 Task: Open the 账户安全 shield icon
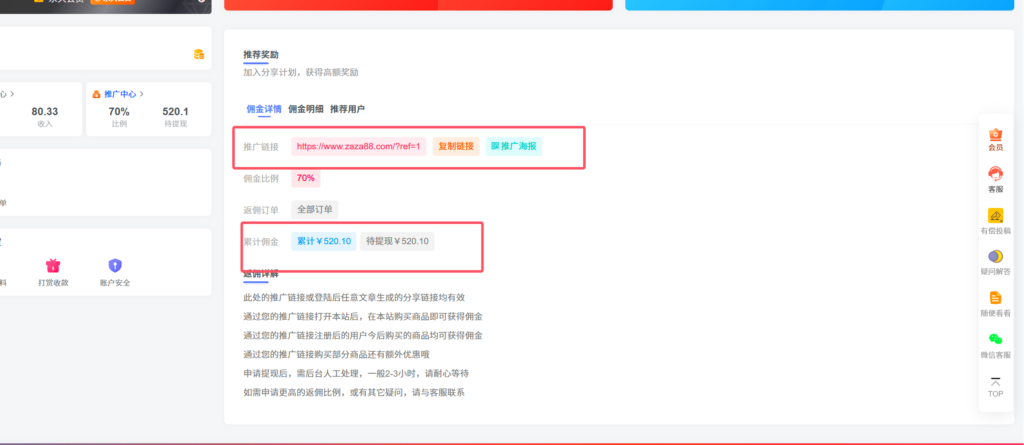click(x=115, y=265)
